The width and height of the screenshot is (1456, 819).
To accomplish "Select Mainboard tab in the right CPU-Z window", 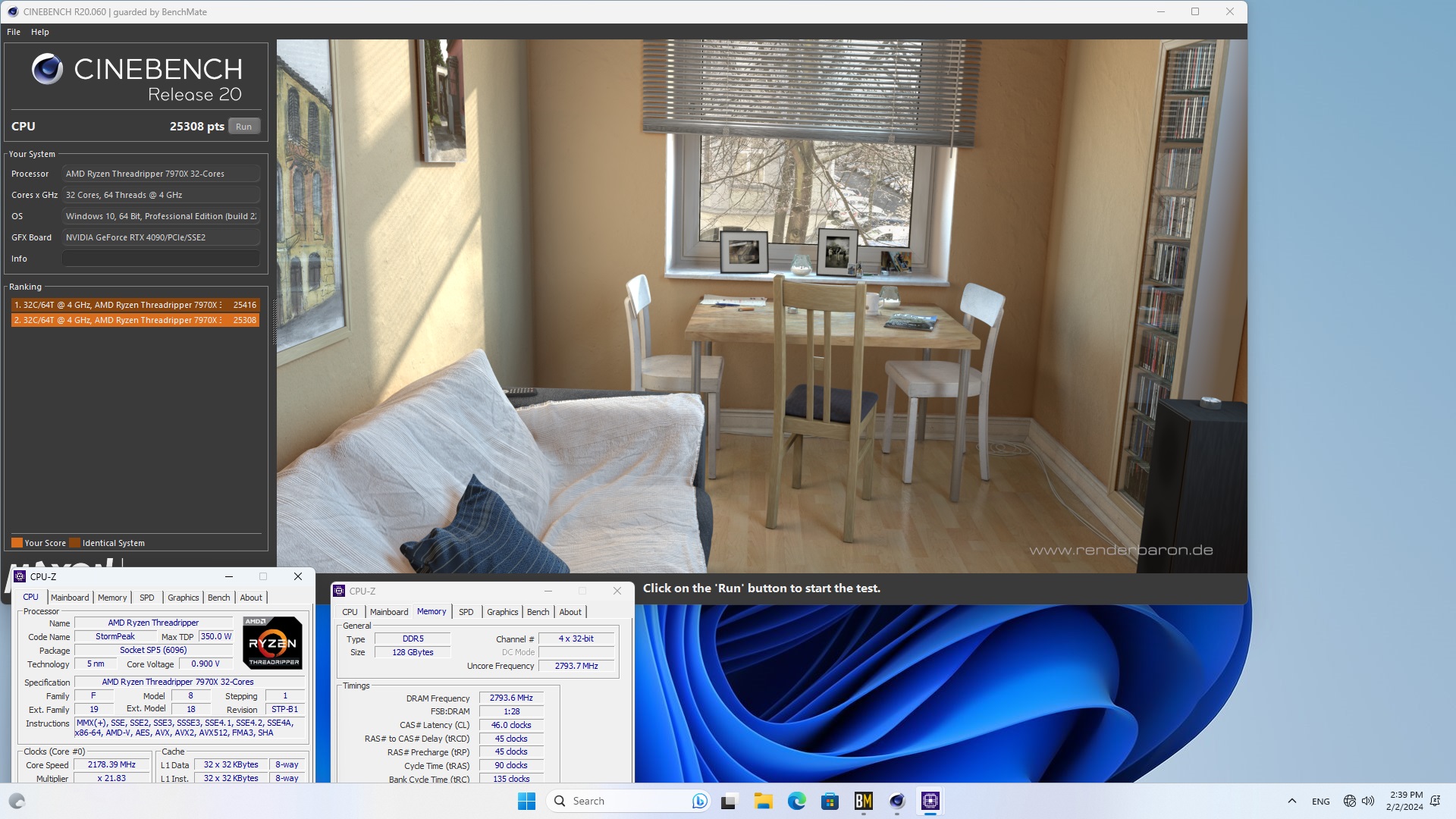I will [x=389, y=612].
